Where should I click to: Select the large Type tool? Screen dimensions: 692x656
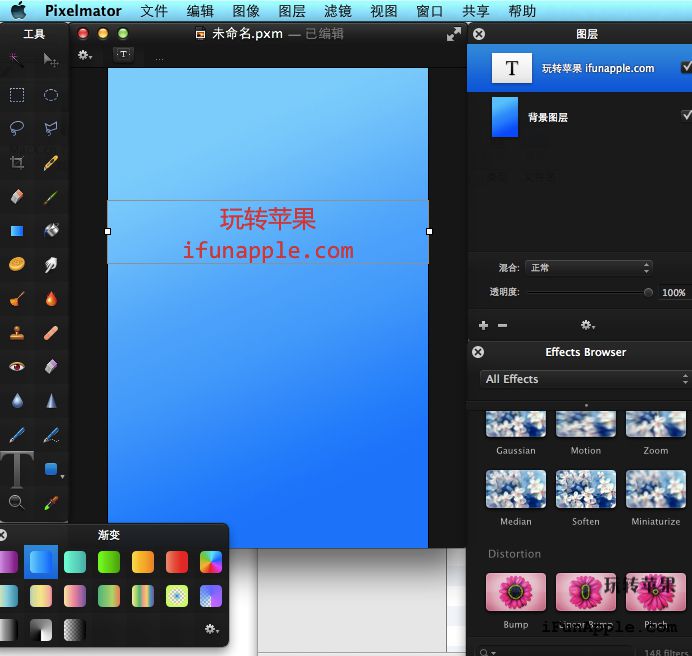point(17,469)
